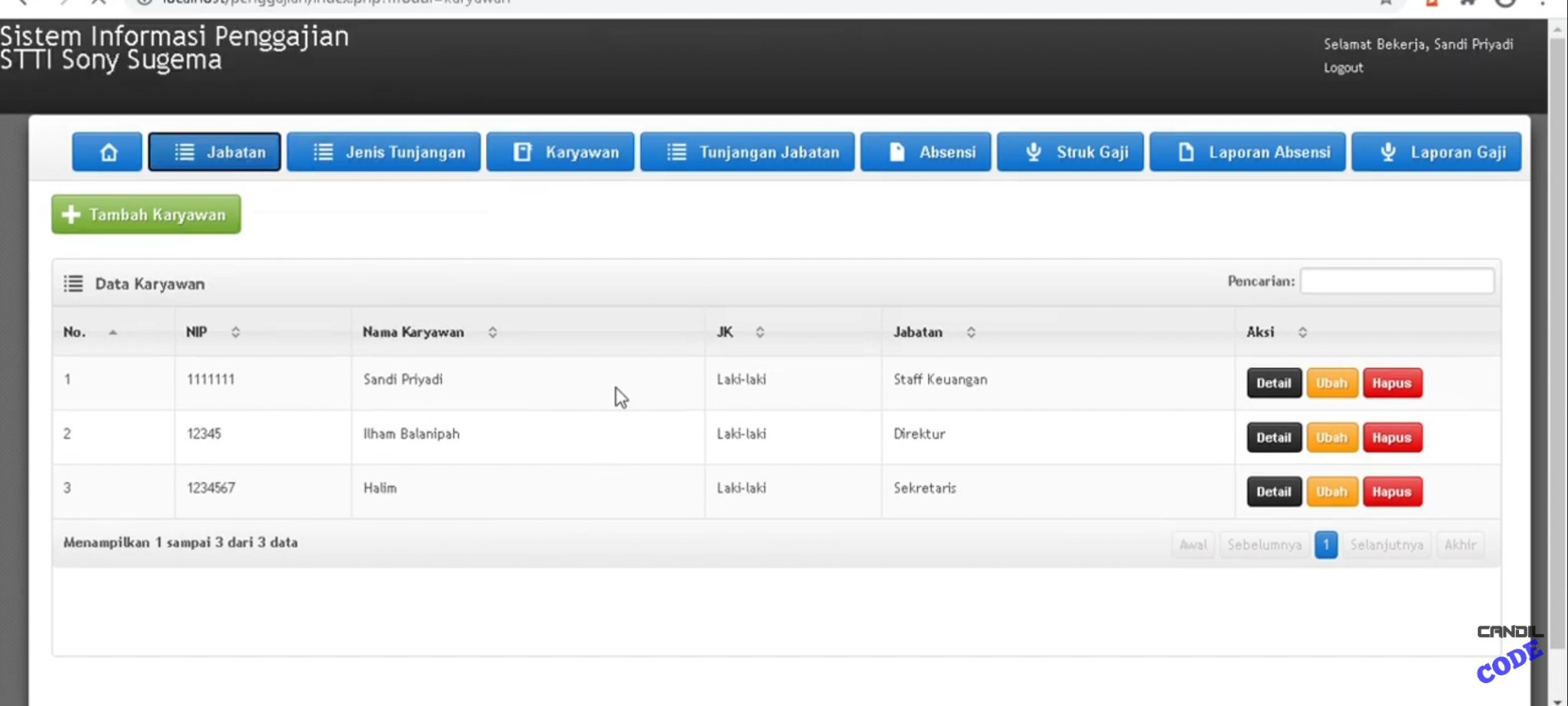
Task: Click the Karyawan person icon
Action: [x=523, y=152]
